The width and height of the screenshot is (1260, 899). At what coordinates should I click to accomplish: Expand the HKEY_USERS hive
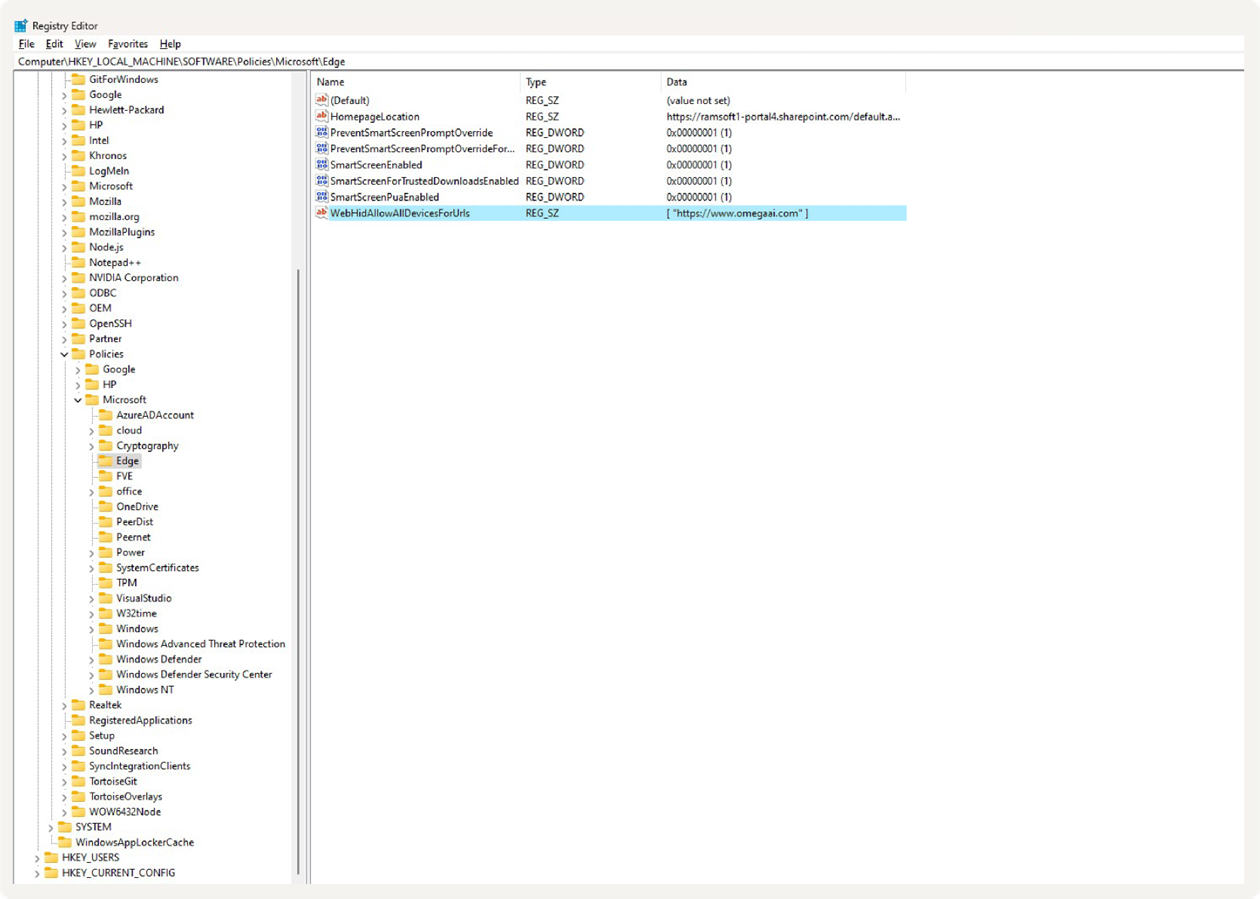tap(38, 858)
